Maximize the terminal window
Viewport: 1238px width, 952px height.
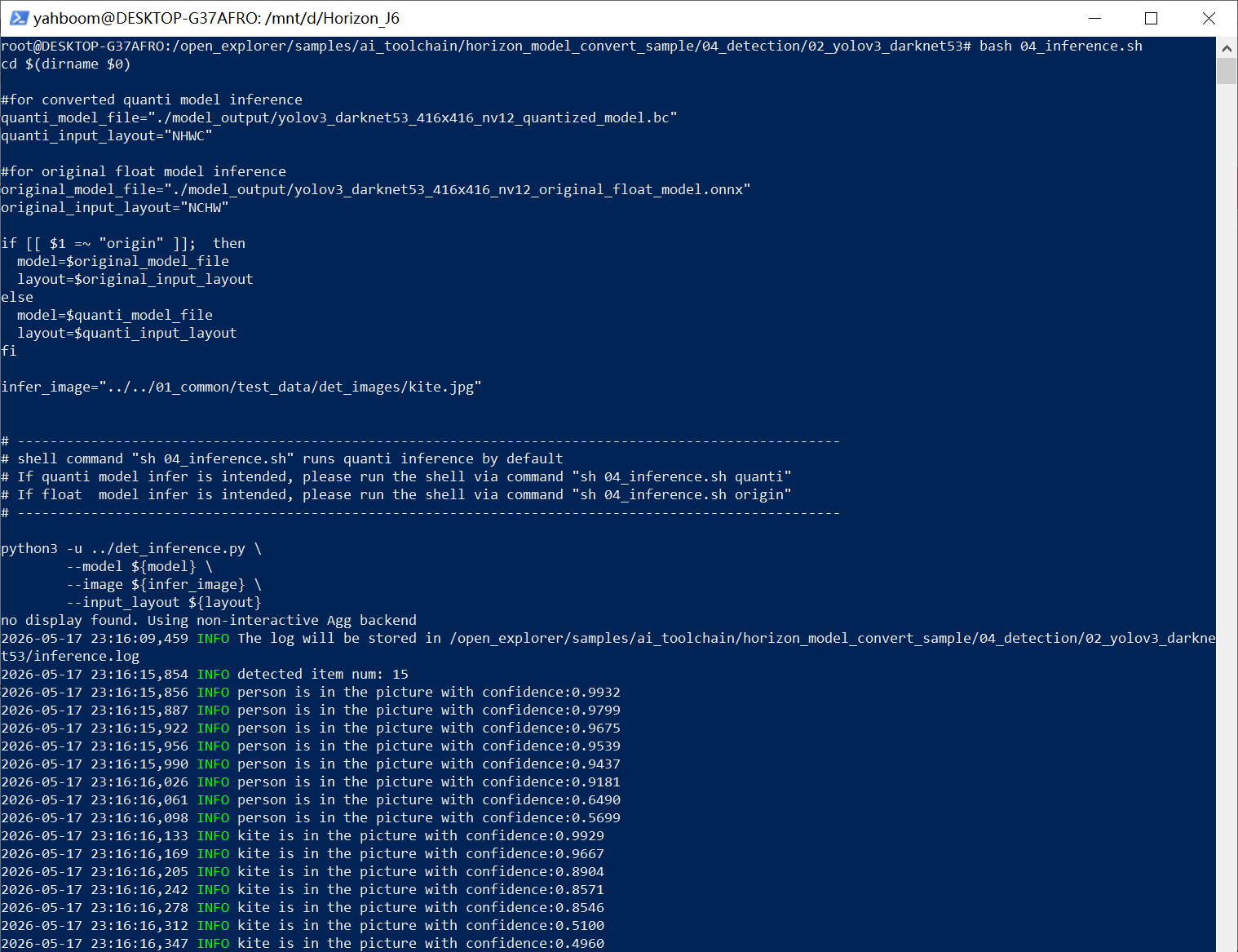[x=1151, y=18]
